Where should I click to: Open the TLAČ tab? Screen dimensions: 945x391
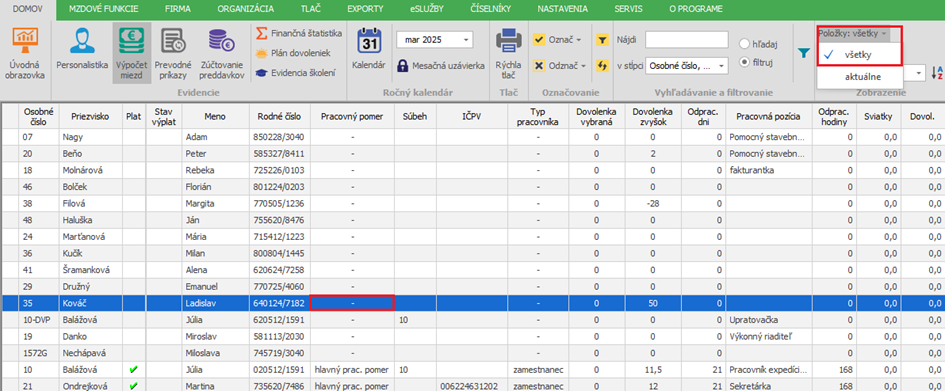click(311, 9)
